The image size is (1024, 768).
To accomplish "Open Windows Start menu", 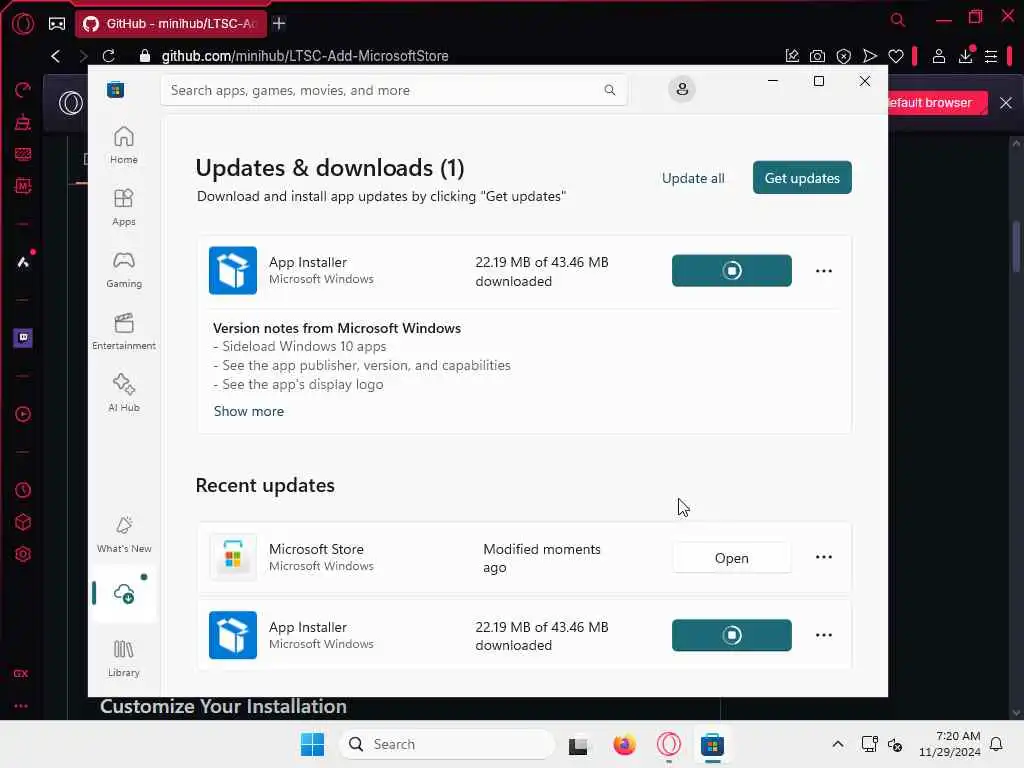I will pos(312,744).
